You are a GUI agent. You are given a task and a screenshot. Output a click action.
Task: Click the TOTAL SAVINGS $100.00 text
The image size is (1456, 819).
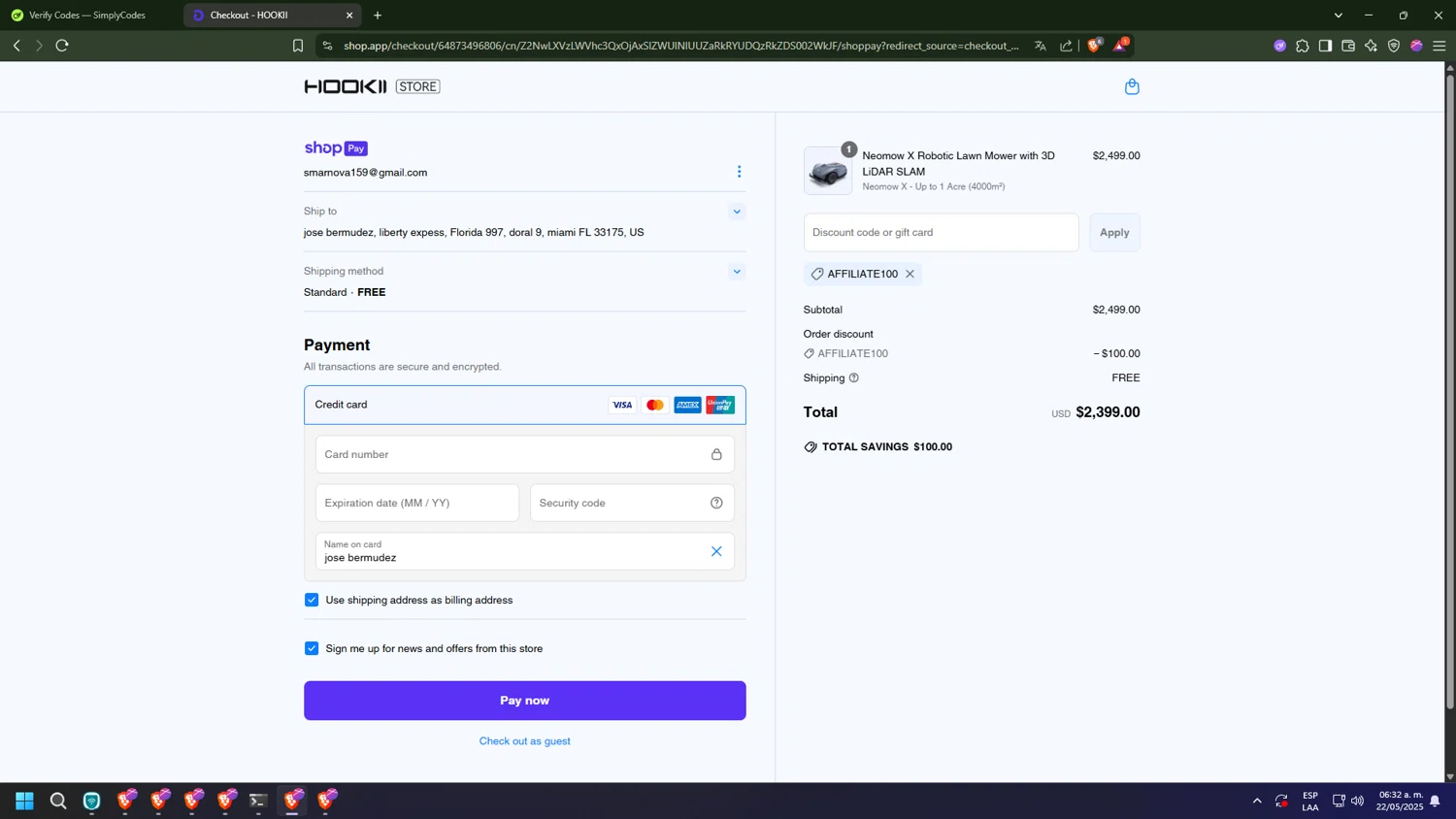tap(887, 447)
